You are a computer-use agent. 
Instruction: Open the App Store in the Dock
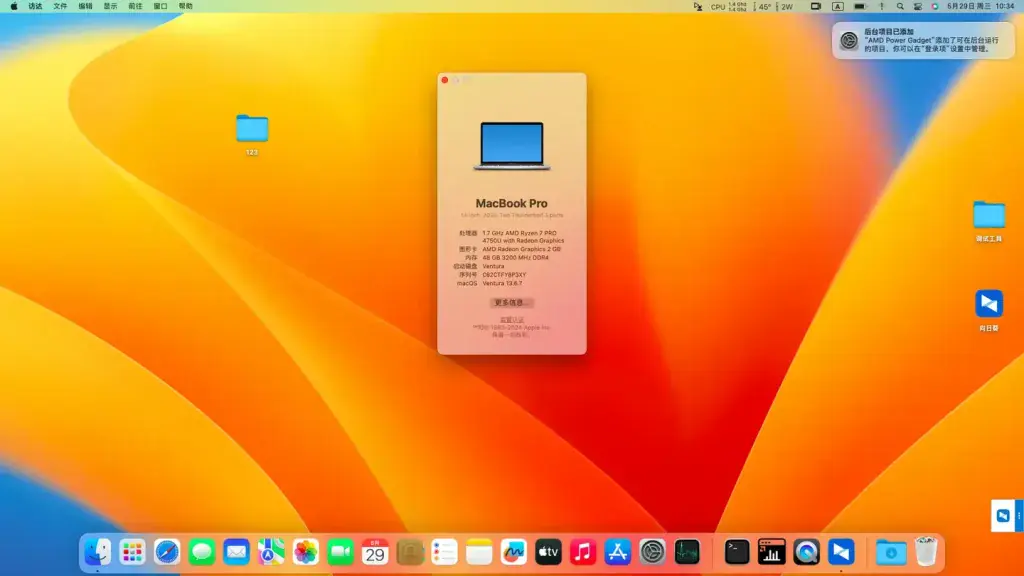tap(617, 552)
